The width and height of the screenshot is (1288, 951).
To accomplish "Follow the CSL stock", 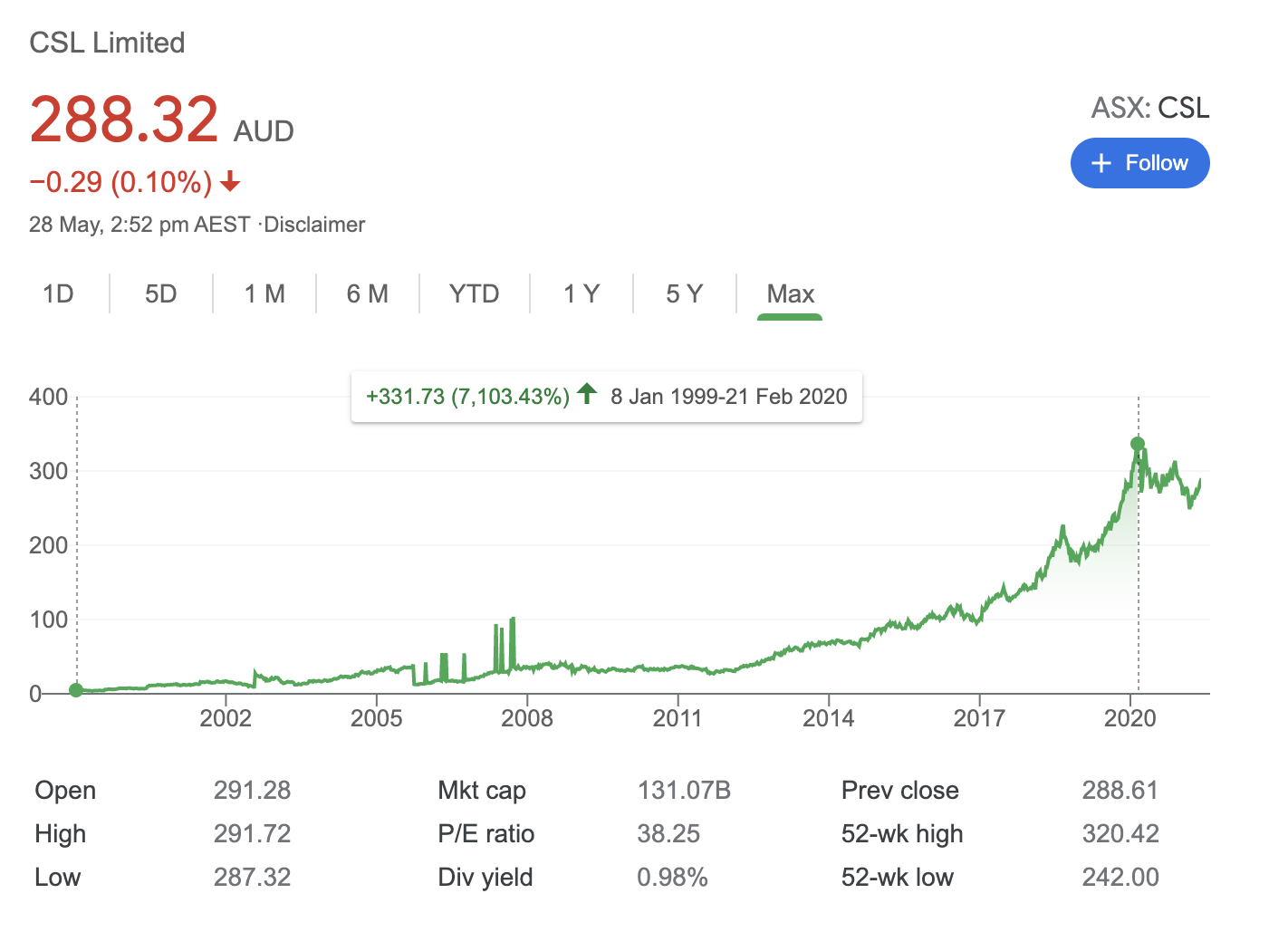I will (x=1139, y=163).
